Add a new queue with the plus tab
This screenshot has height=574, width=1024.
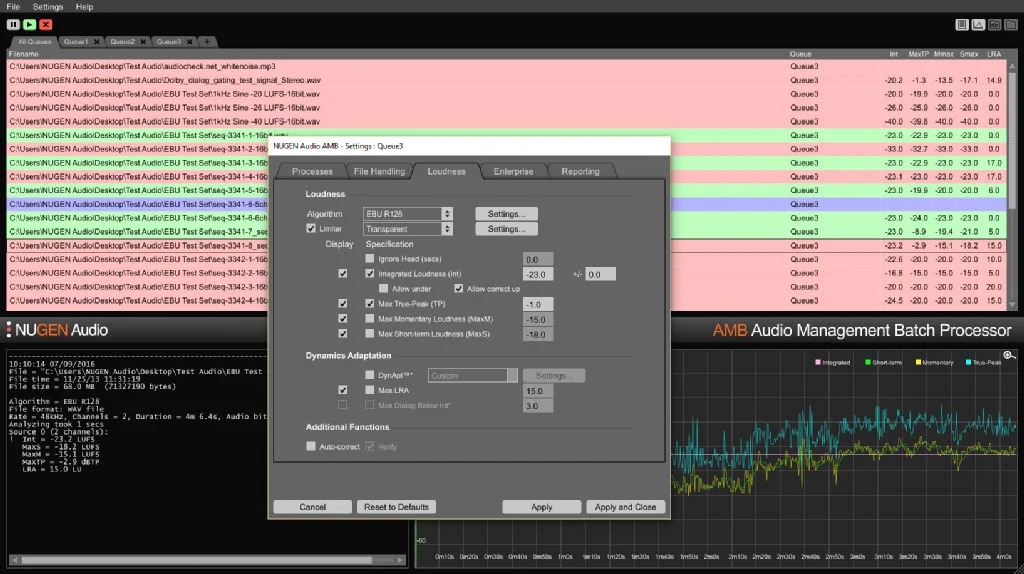(x=207, y=42)
